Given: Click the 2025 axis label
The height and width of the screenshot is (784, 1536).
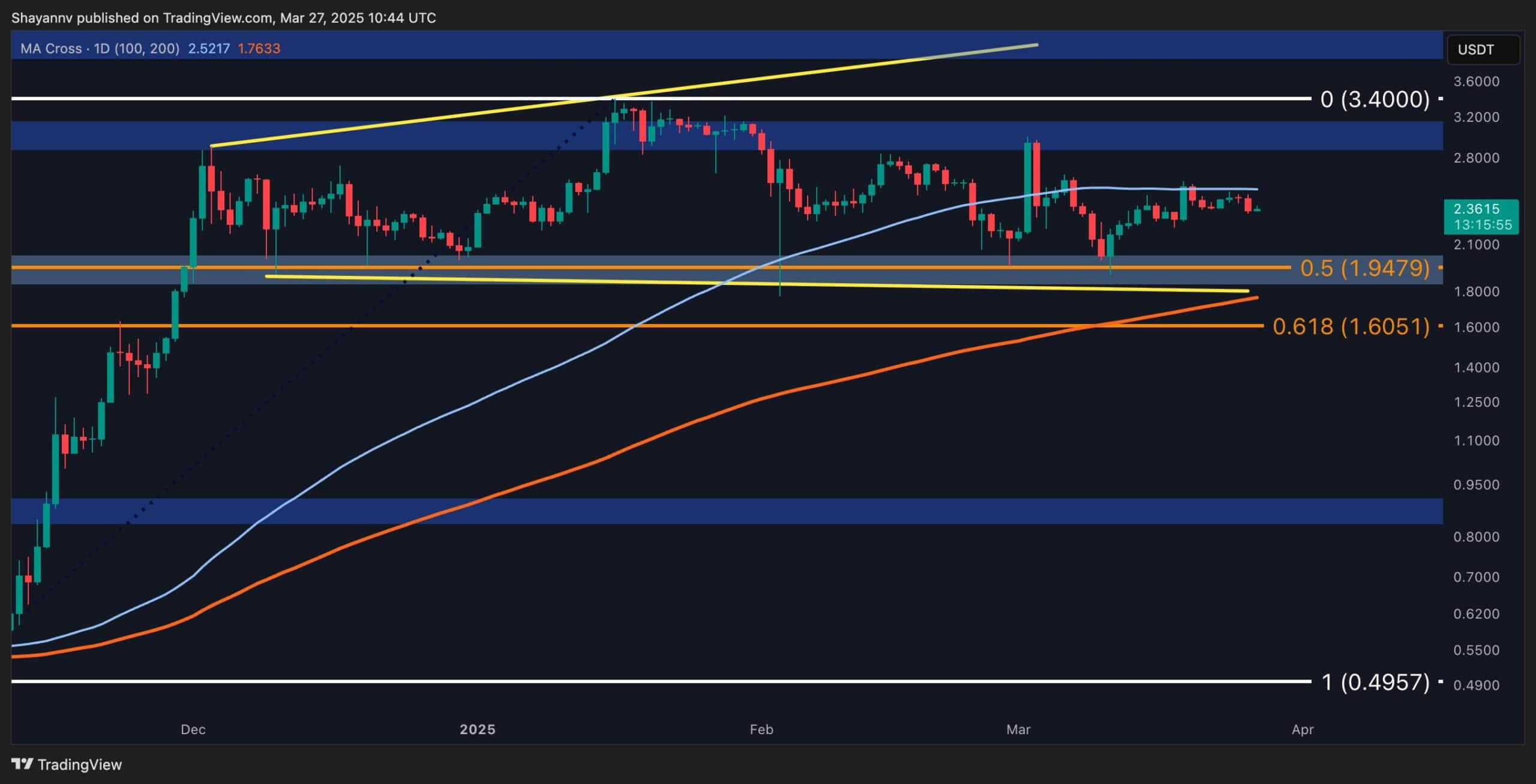Looking at the screenshot, I should point(476,729).
